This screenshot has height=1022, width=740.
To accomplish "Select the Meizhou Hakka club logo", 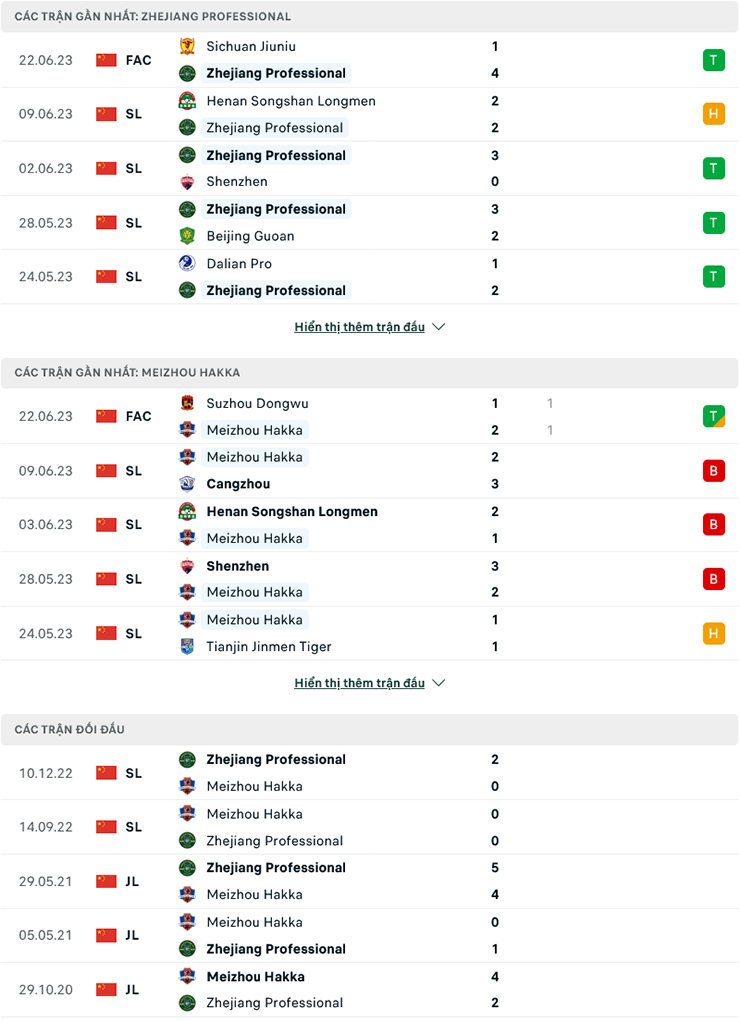I will (x=186, y=430).
